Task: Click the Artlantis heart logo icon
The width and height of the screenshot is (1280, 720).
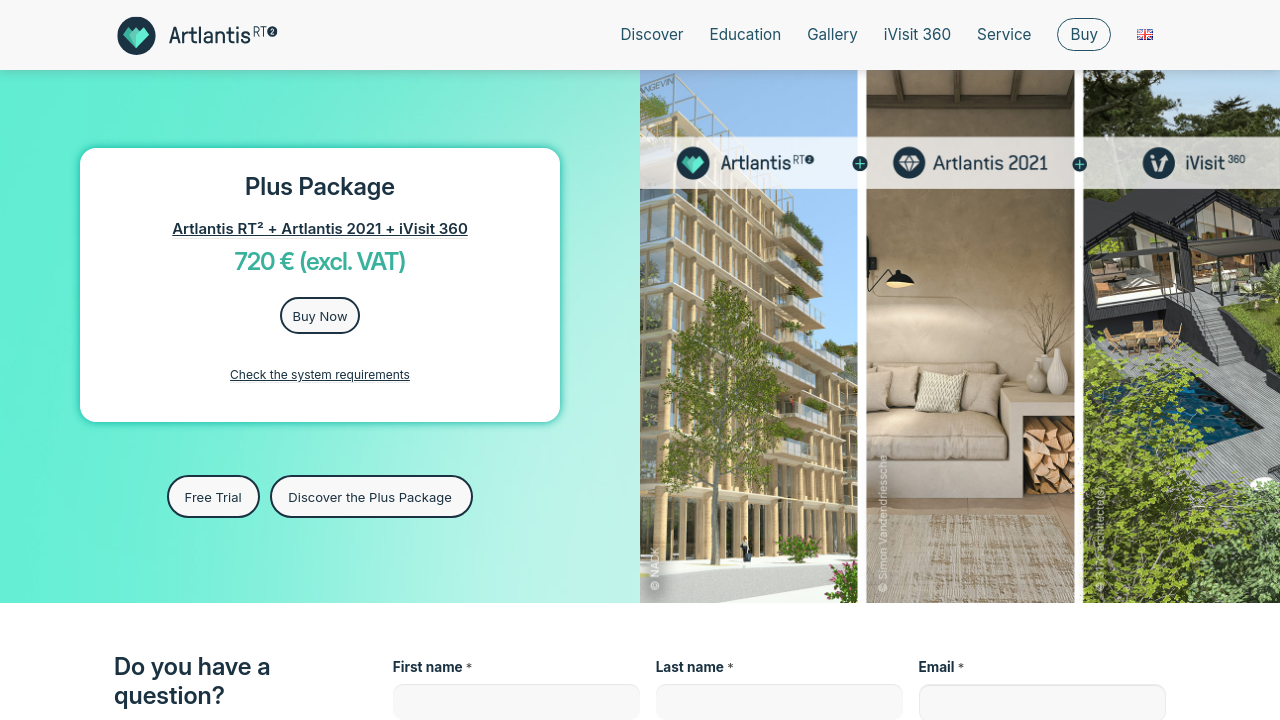Action: tap(136, 36)
